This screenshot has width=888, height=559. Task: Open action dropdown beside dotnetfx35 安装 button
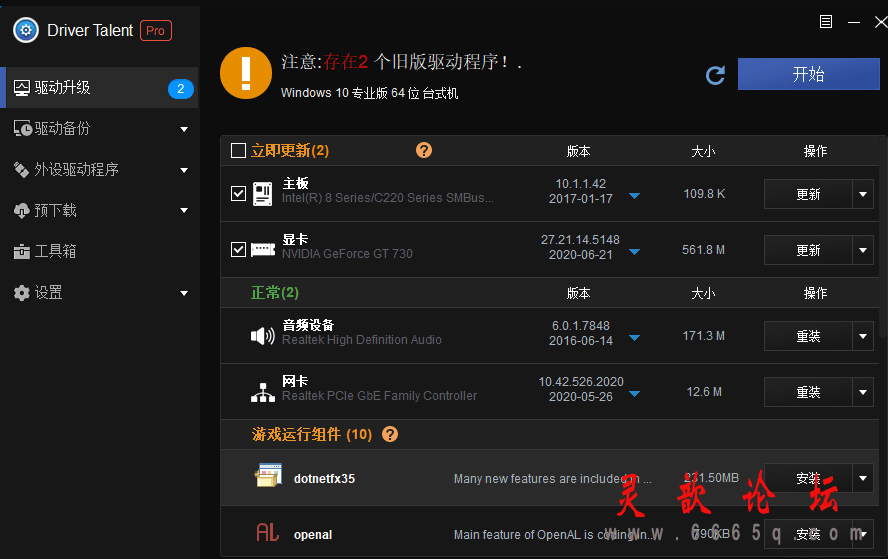(x=863, y=479)
